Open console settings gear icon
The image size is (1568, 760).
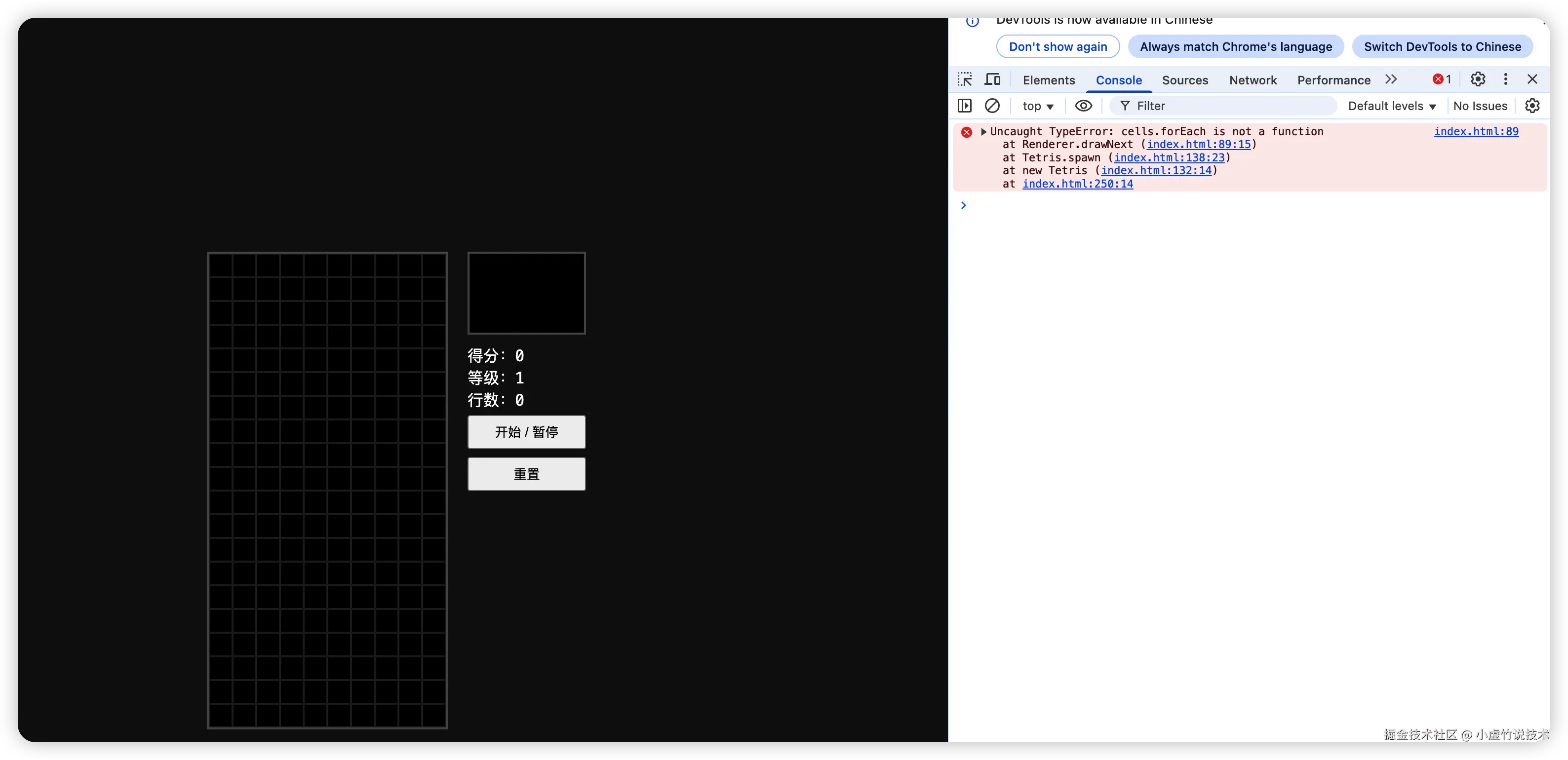click(1532, 106)
